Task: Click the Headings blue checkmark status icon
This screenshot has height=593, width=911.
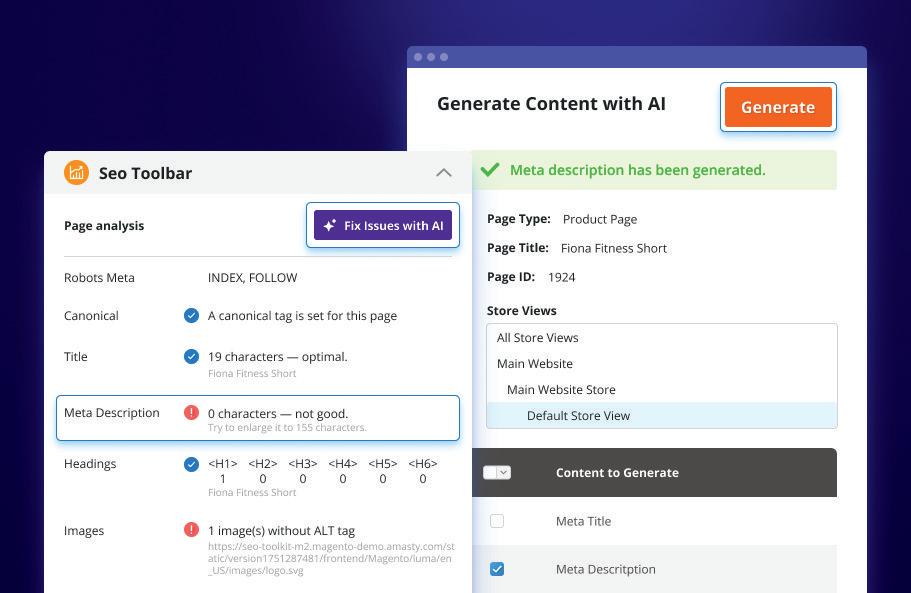Action: [191, 464]
